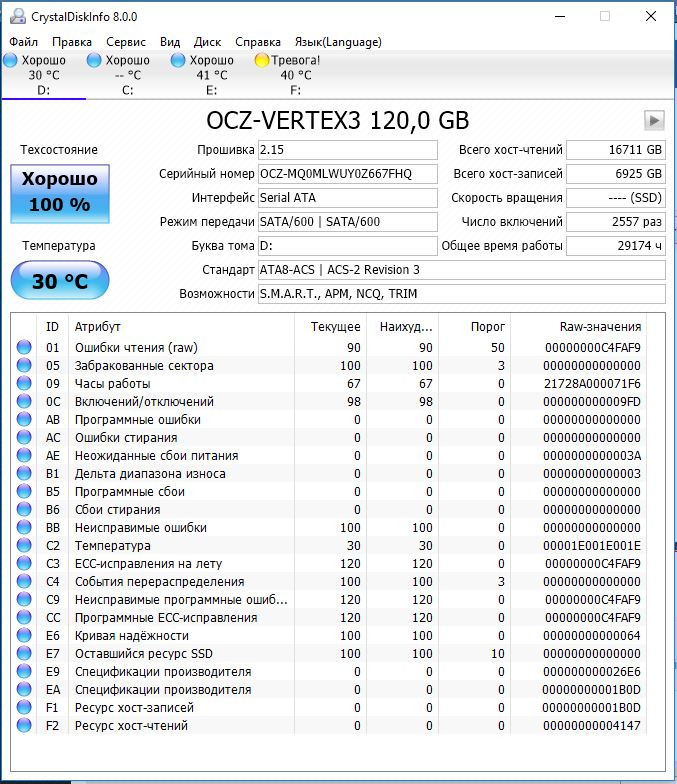Click the next disk arrow button
The image size is (677, 784).
point(654,120)
